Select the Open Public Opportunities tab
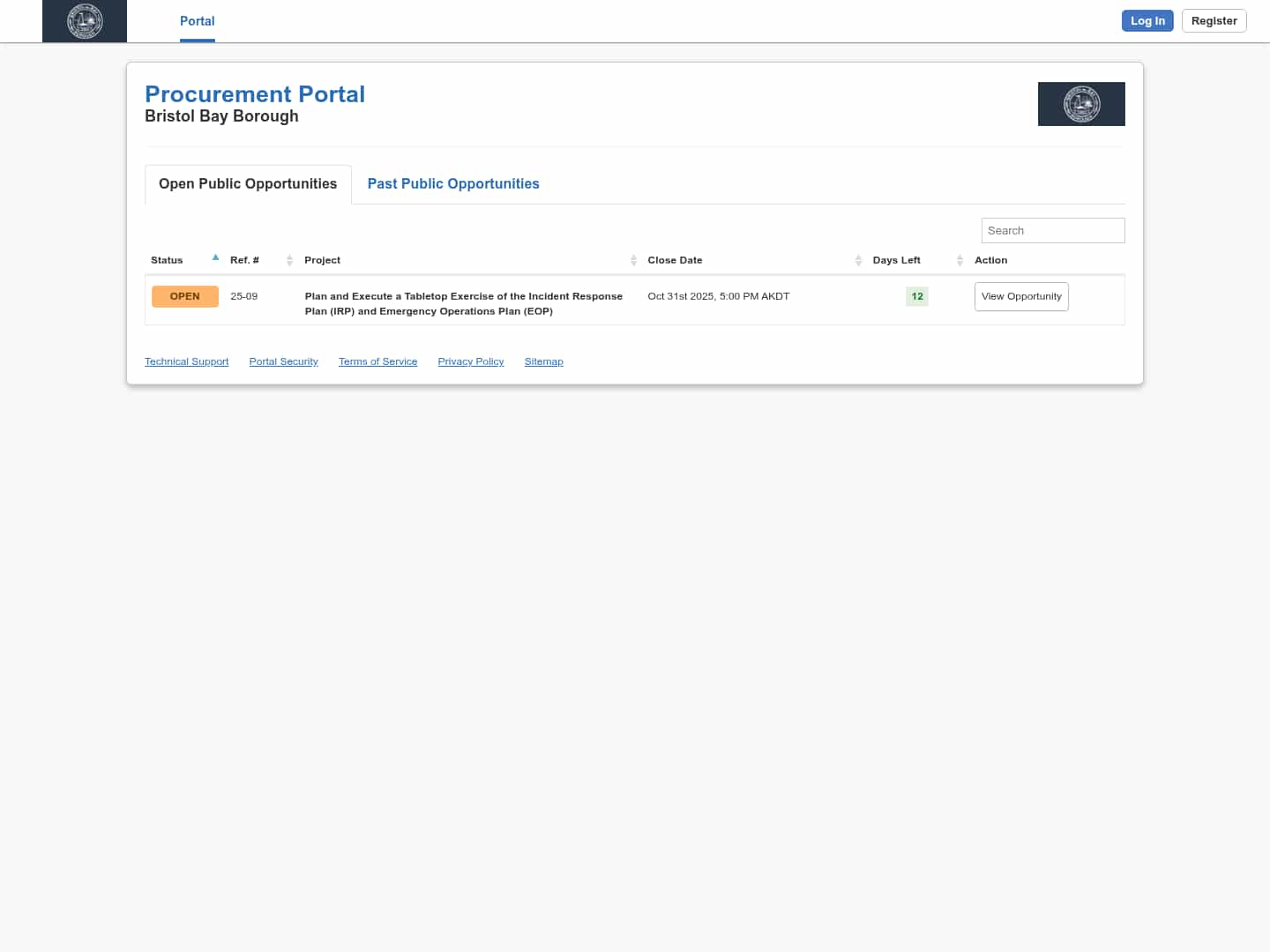Screen dimensions: 1270x952 pos(248,183)
